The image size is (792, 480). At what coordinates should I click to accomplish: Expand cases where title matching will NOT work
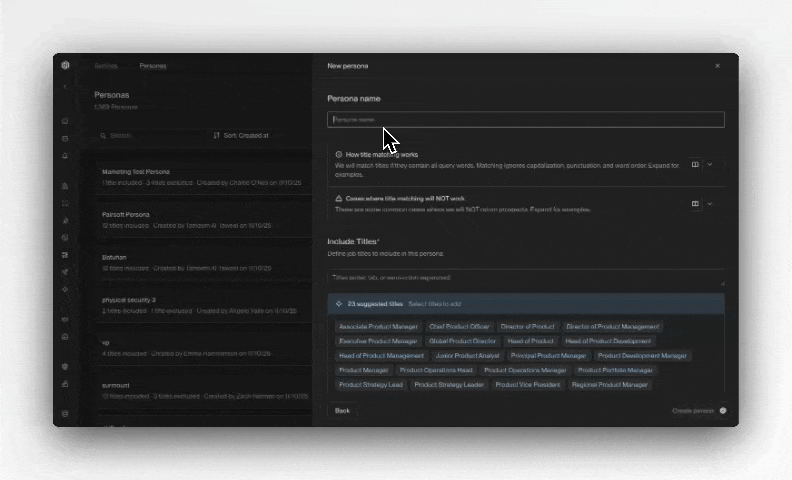710,204
